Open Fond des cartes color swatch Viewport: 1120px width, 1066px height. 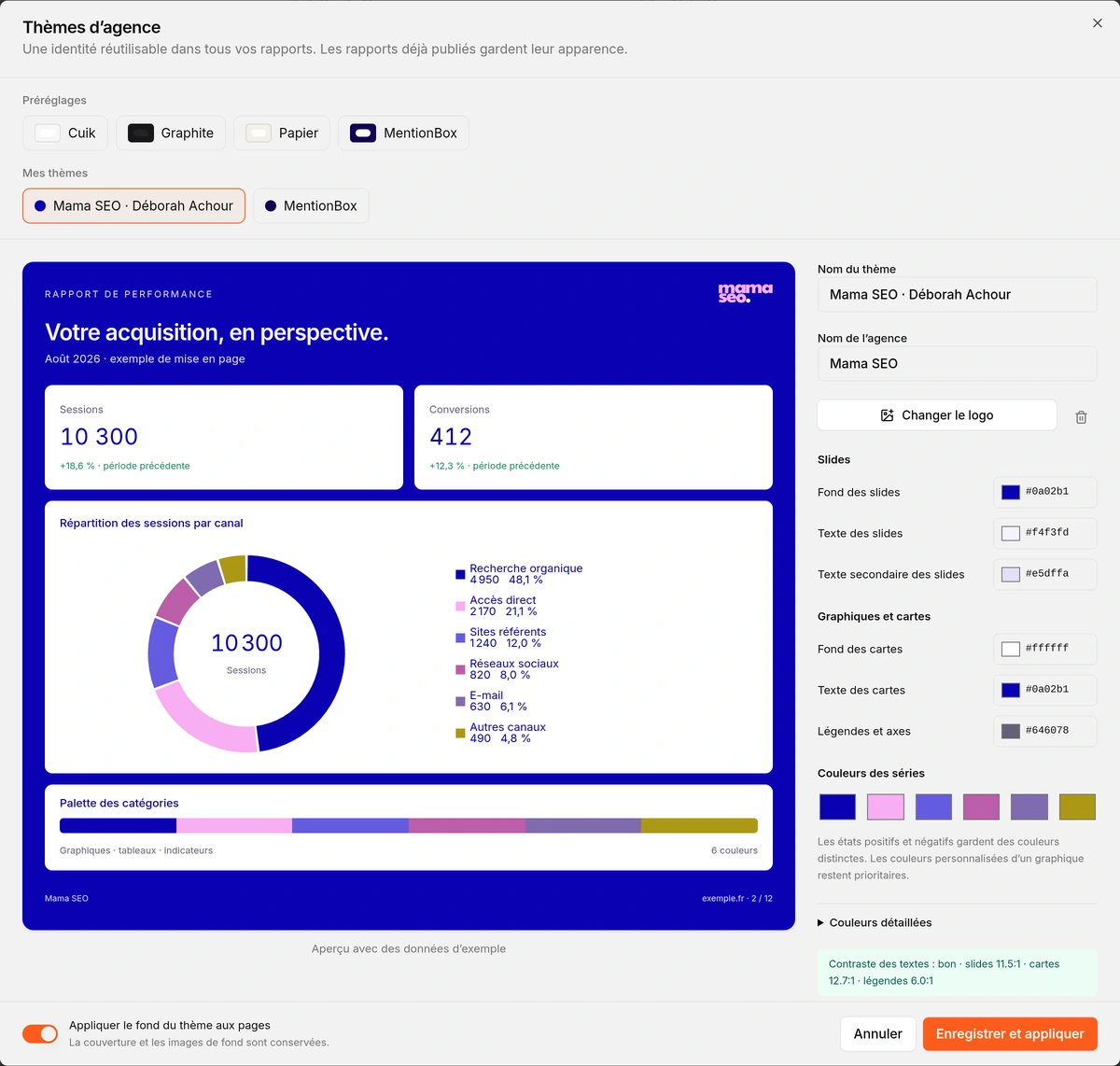coord(1011,649)
